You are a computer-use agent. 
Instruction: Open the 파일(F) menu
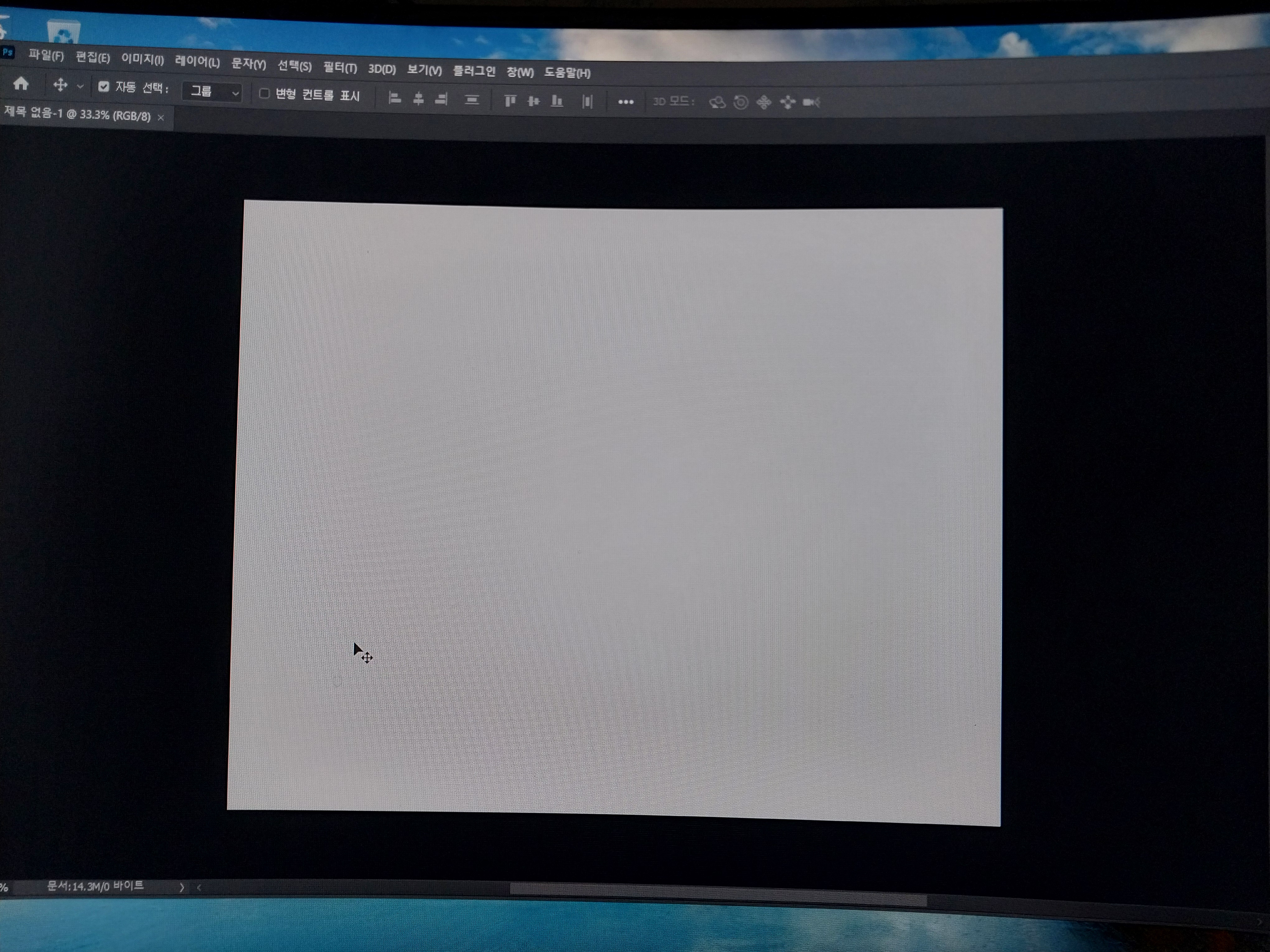tap(45, 55)
